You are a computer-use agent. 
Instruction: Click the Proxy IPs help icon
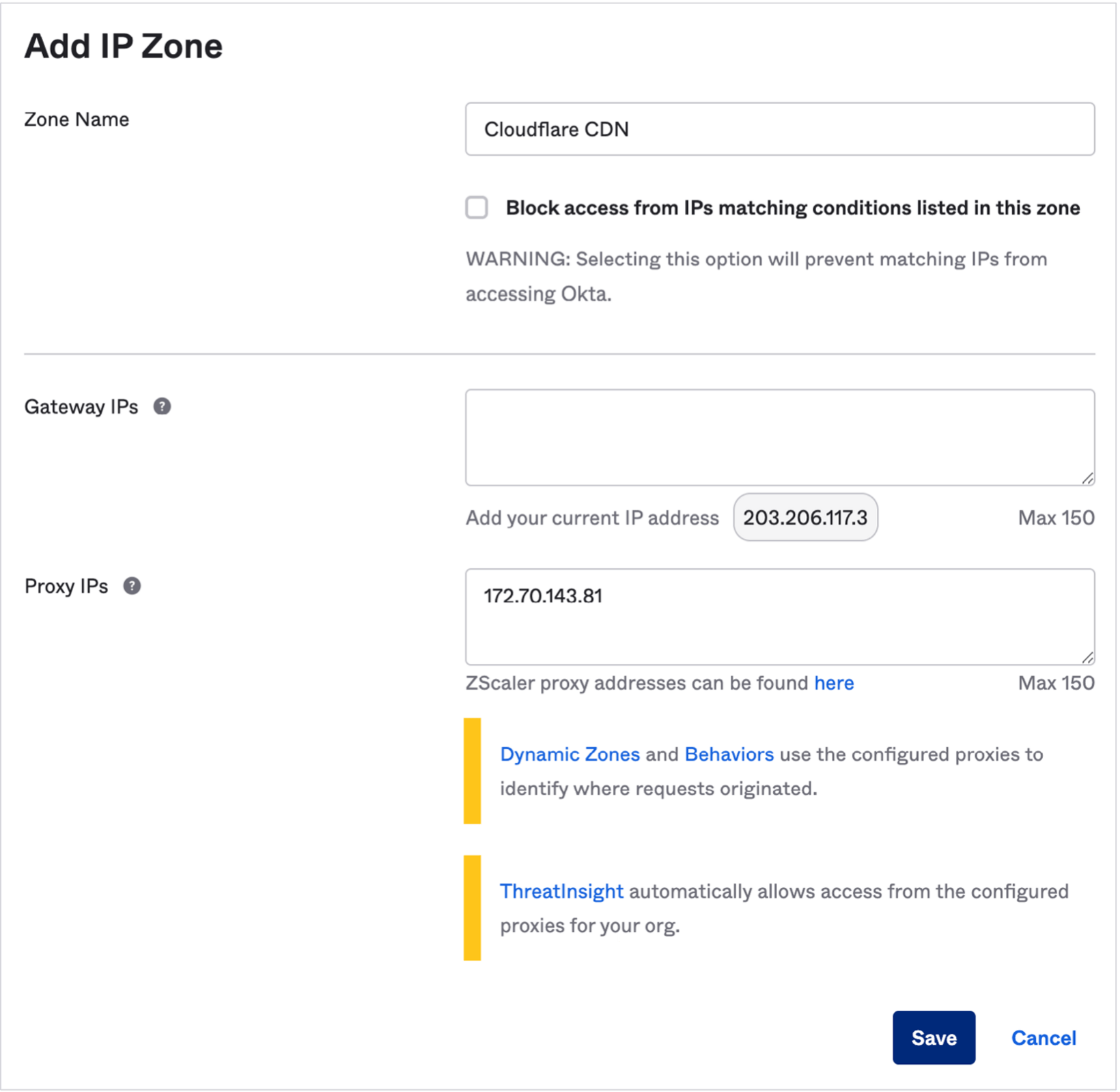click(x=132, y=586)
